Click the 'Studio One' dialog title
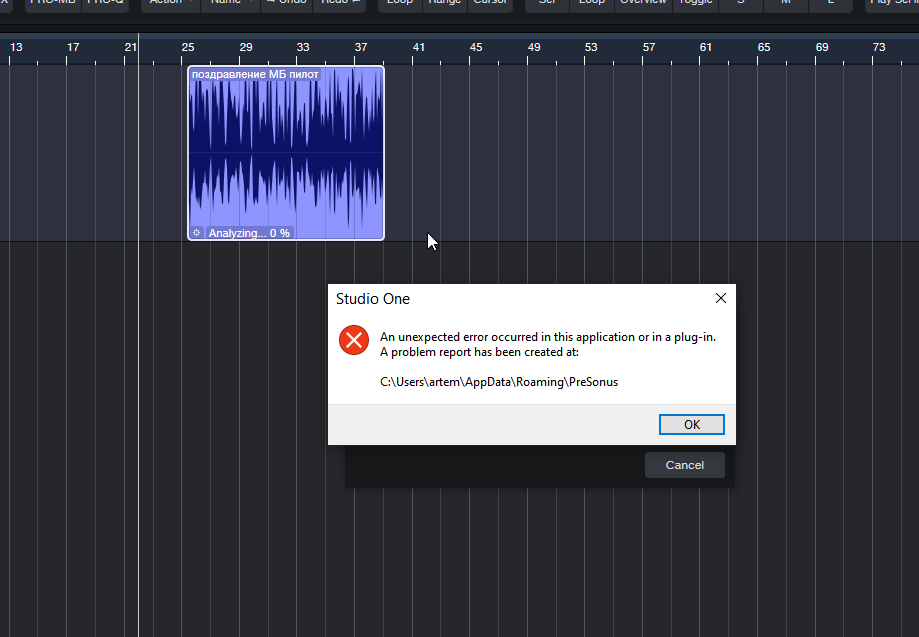 [373, 299]
